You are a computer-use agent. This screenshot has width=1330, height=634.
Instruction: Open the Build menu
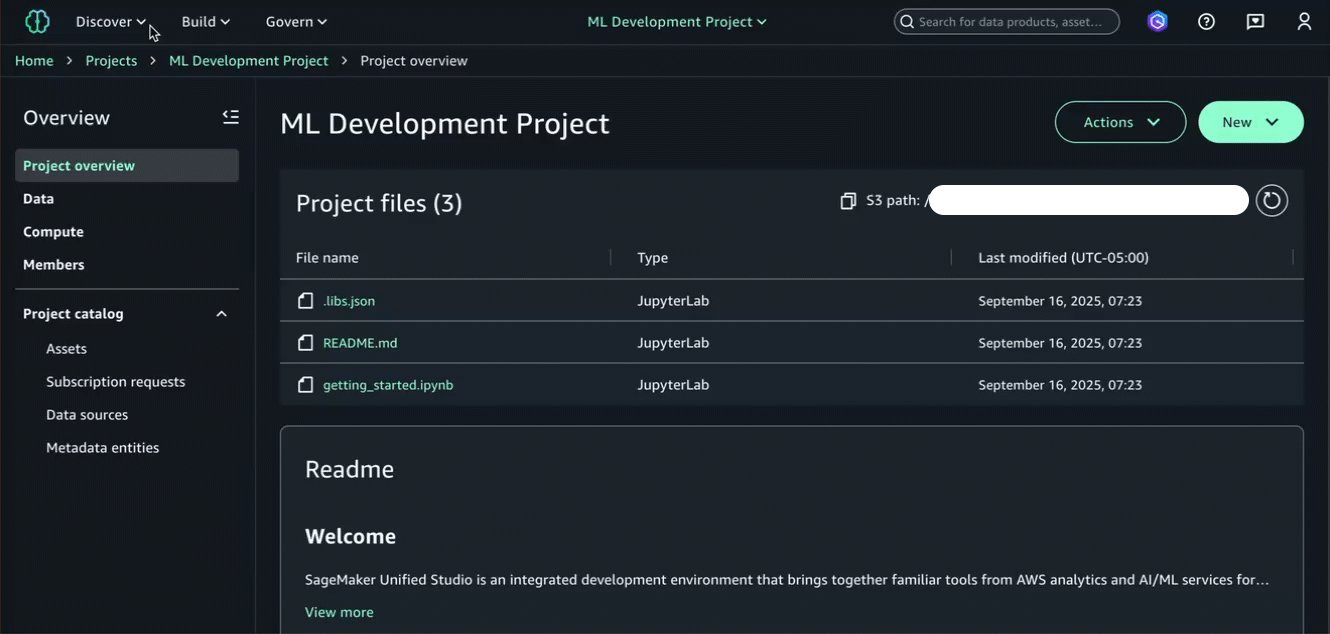click(x=205, y=21)
